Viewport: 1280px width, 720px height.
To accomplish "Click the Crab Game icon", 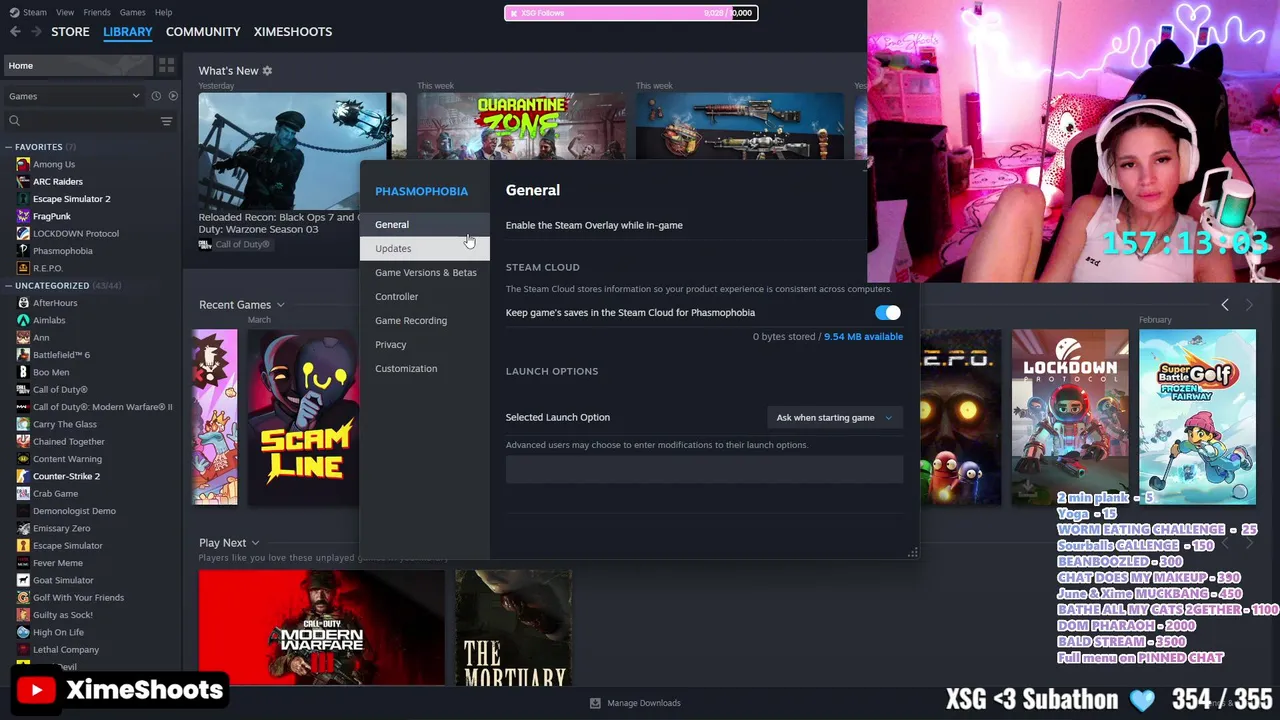I will click(23, 494).
